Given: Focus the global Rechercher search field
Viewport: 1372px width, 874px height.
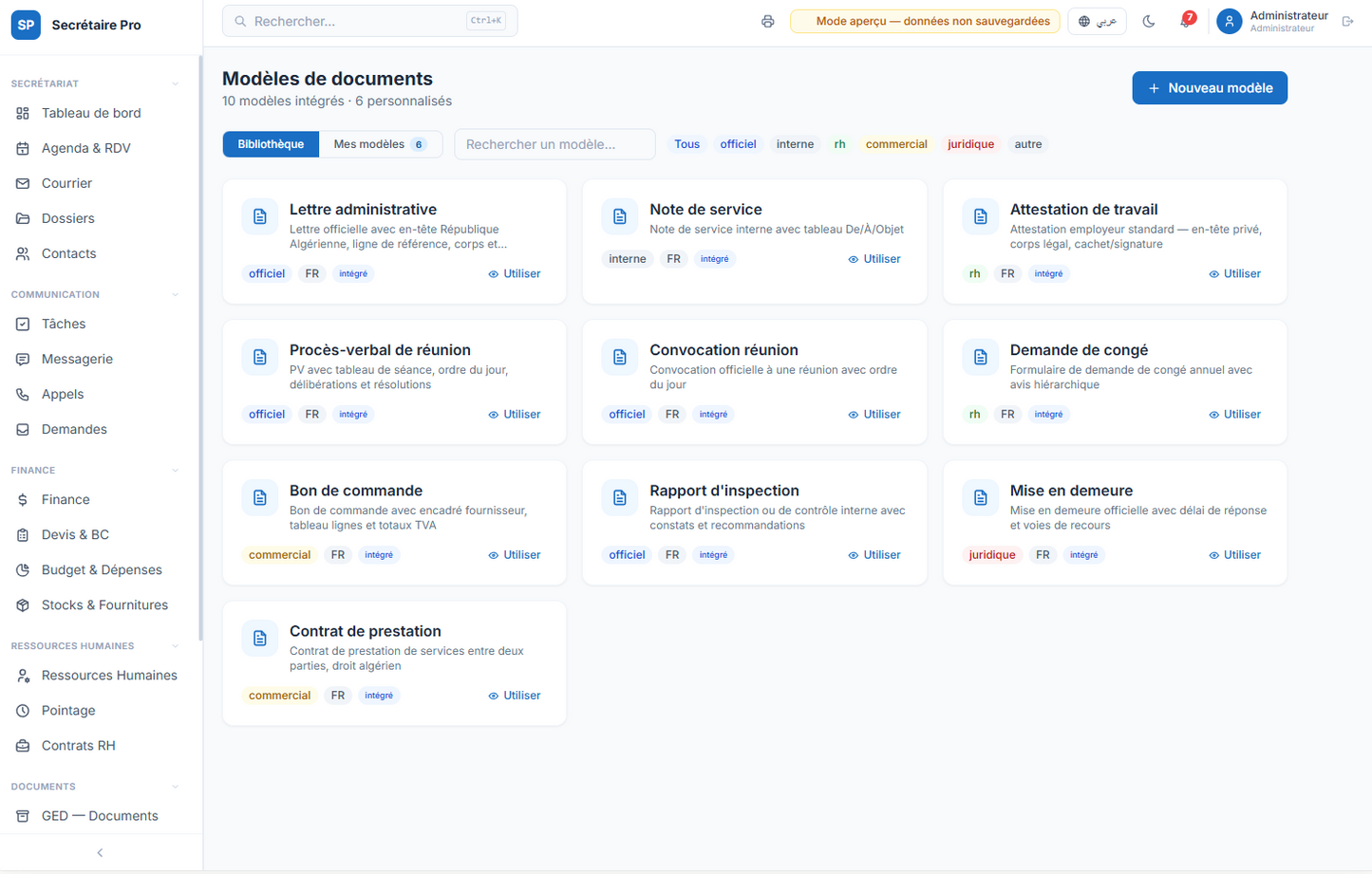Looking at the screenshot, I should point(370,21).
